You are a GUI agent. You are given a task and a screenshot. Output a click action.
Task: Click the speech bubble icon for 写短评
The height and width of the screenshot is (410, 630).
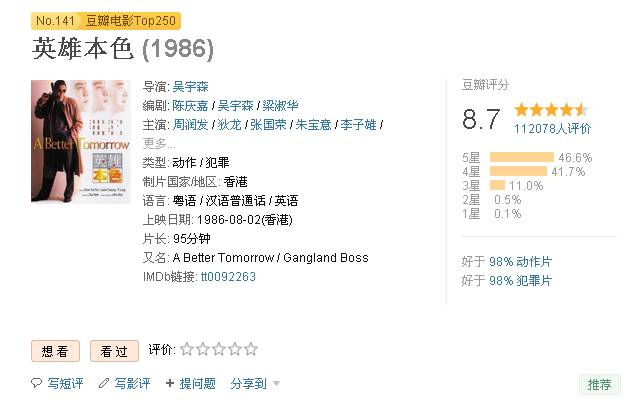pyautogui.click(x=36, y=383)
